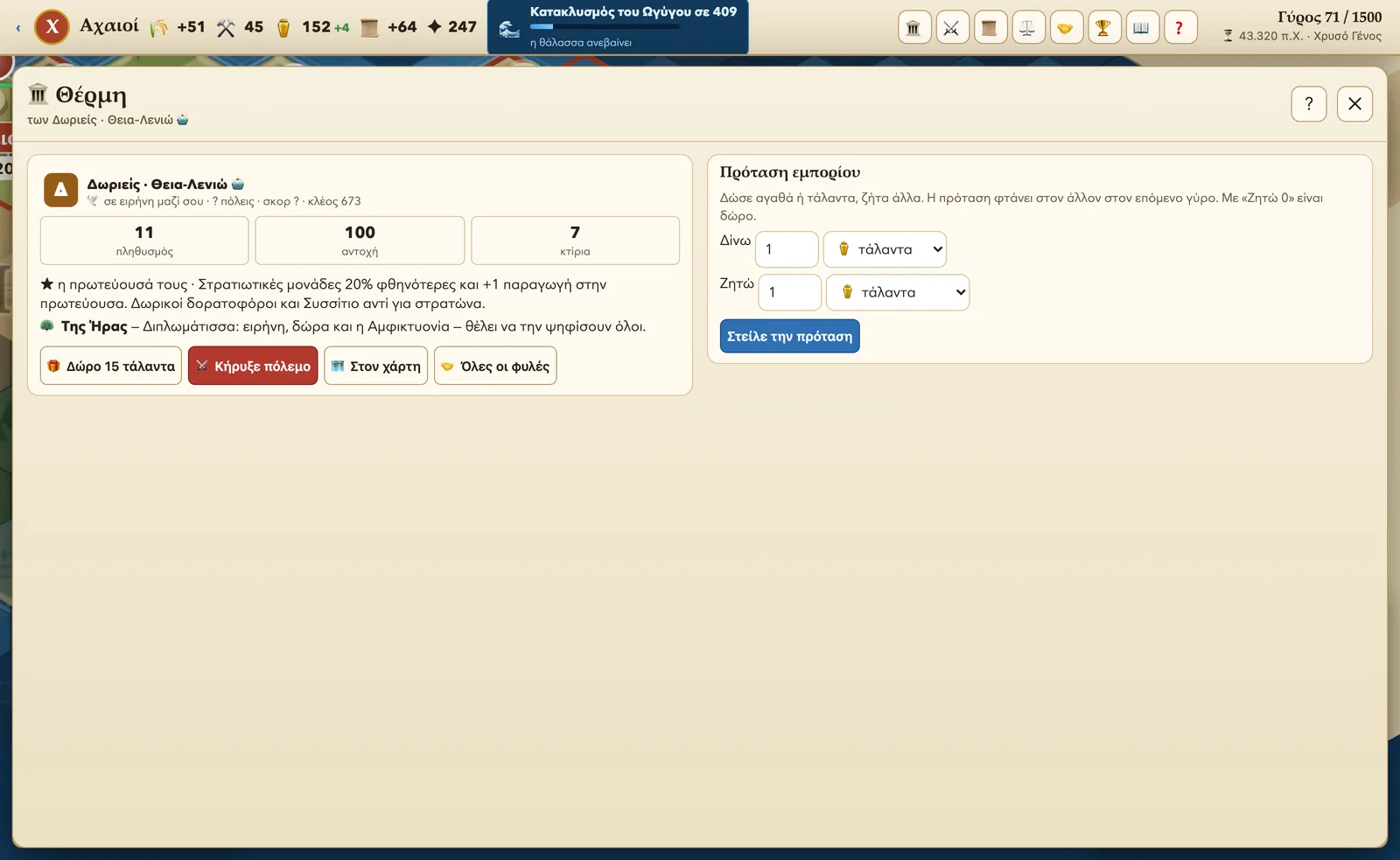Click the "7 κτίρια" stat box

tap(575, 241)
